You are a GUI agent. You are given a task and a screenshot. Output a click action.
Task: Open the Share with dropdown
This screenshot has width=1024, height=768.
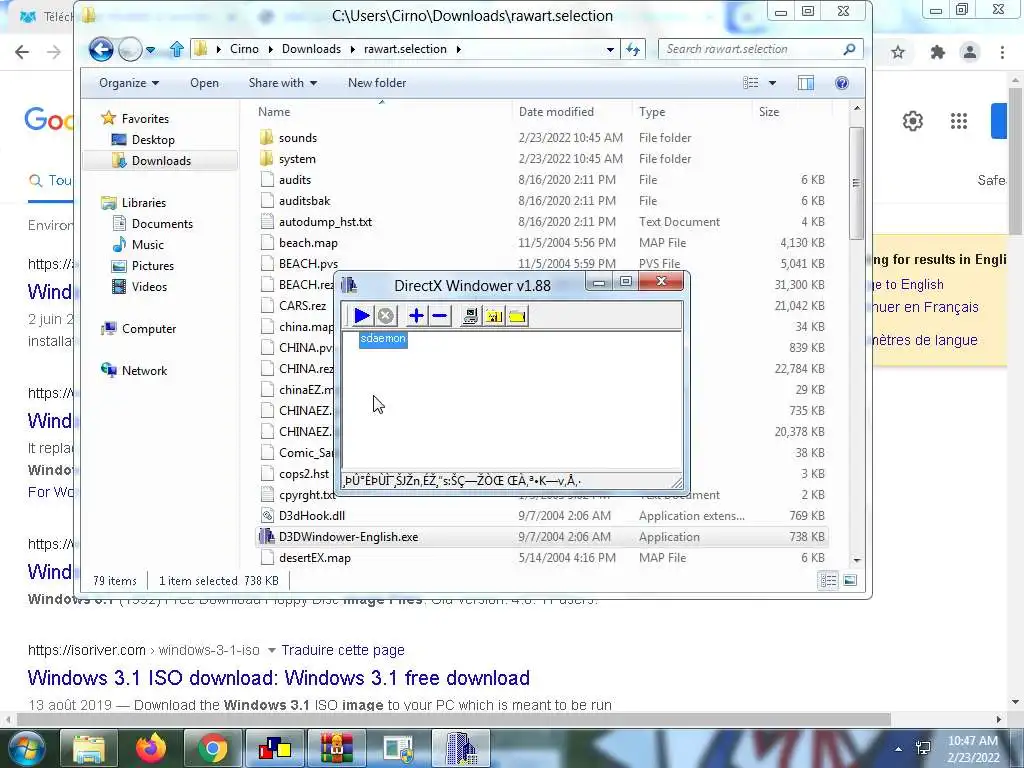click(x=283, y=83)
